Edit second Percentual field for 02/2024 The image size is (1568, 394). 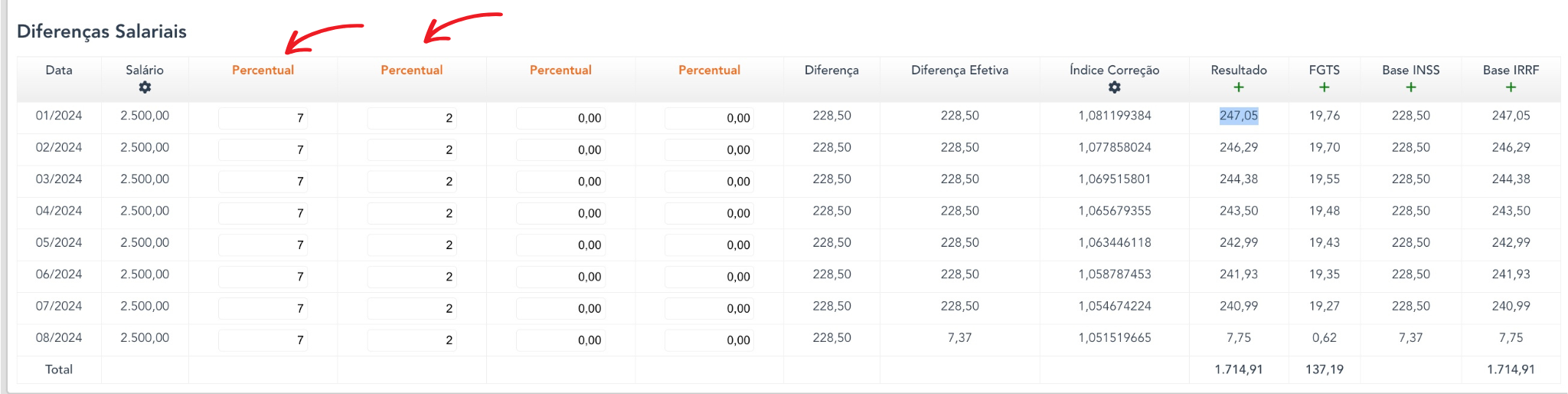click(x=412, y=149)
